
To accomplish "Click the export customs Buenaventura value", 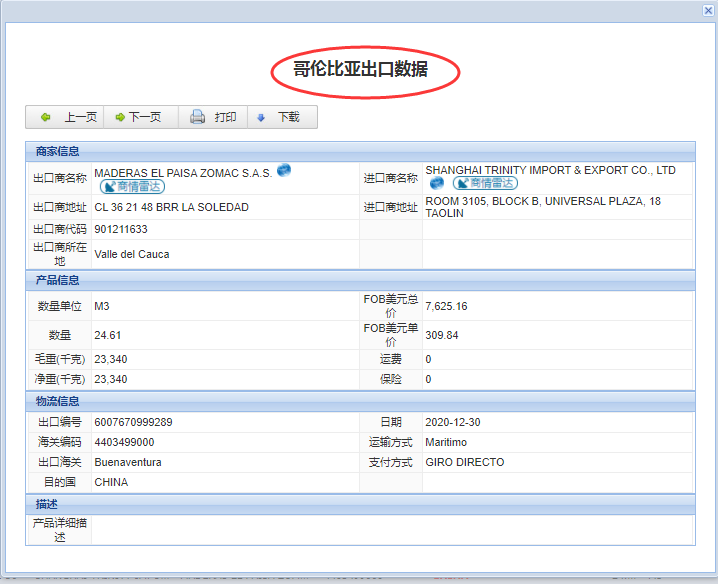I will pos(128,462).
